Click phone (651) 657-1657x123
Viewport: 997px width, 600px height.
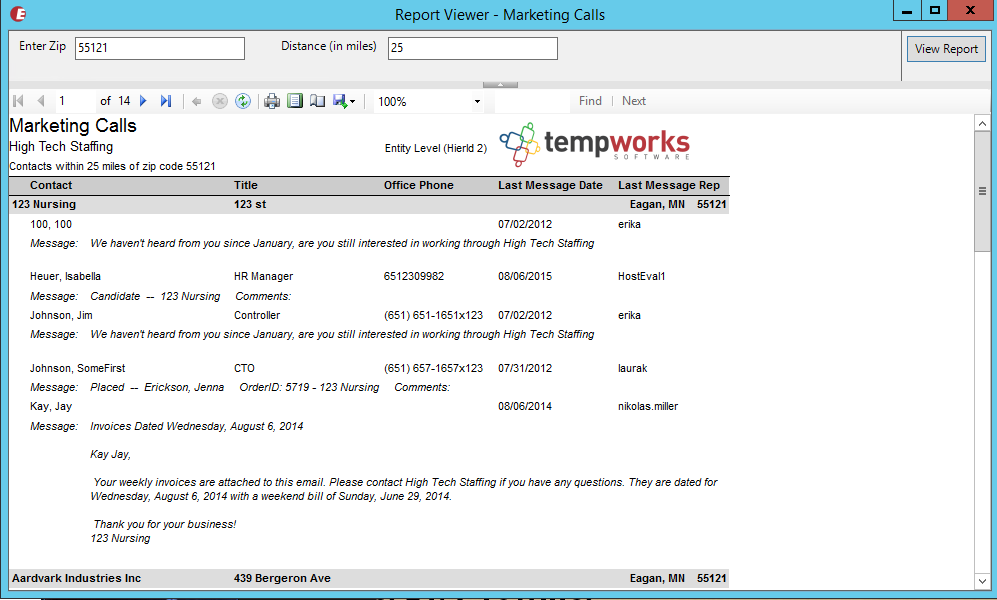point(433,368)
